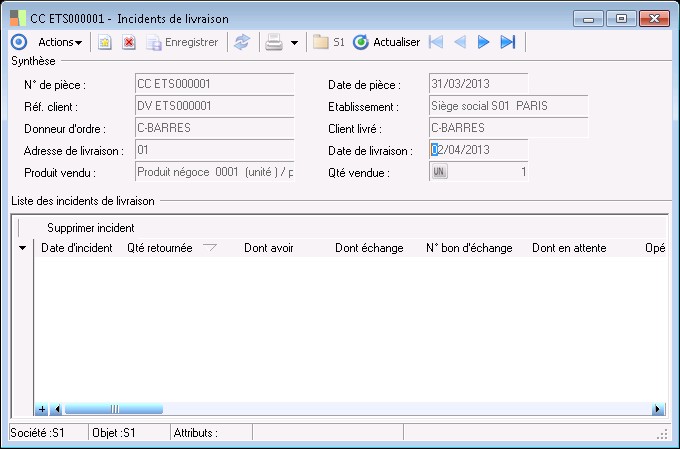
Task: Click the Produit vendu field
Action: [x=215, y=172]
